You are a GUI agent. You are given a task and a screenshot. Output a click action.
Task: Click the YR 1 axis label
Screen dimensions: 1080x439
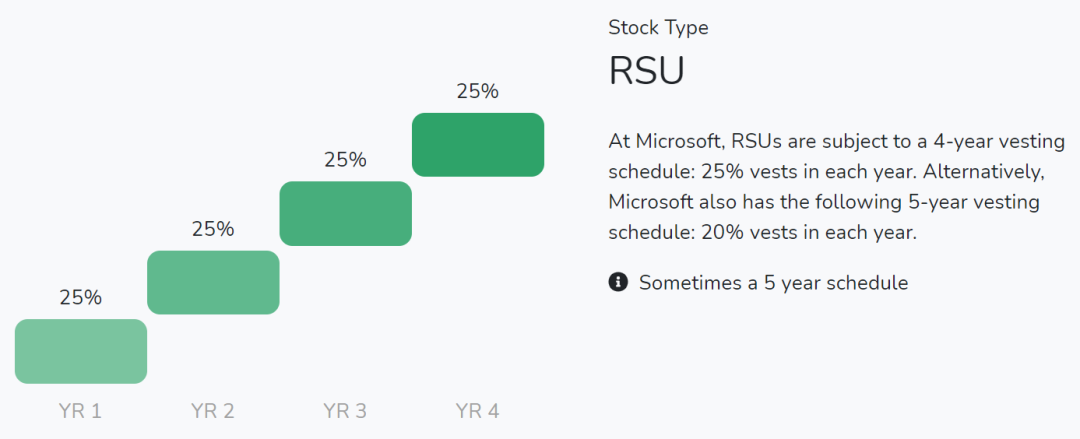[81, 411]
